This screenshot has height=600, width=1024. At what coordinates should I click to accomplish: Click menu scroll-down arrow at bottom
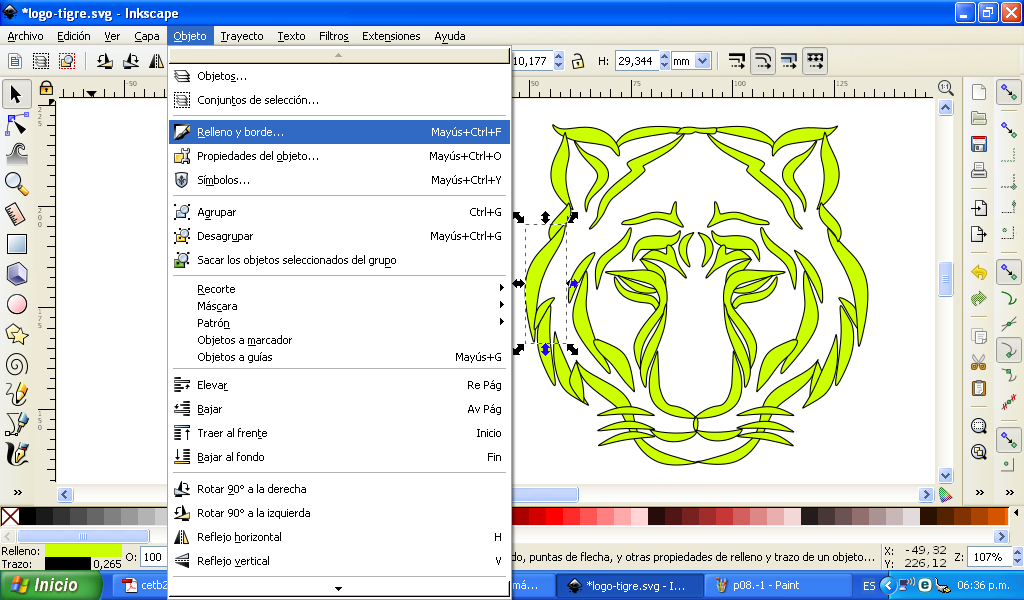[338, 588]
